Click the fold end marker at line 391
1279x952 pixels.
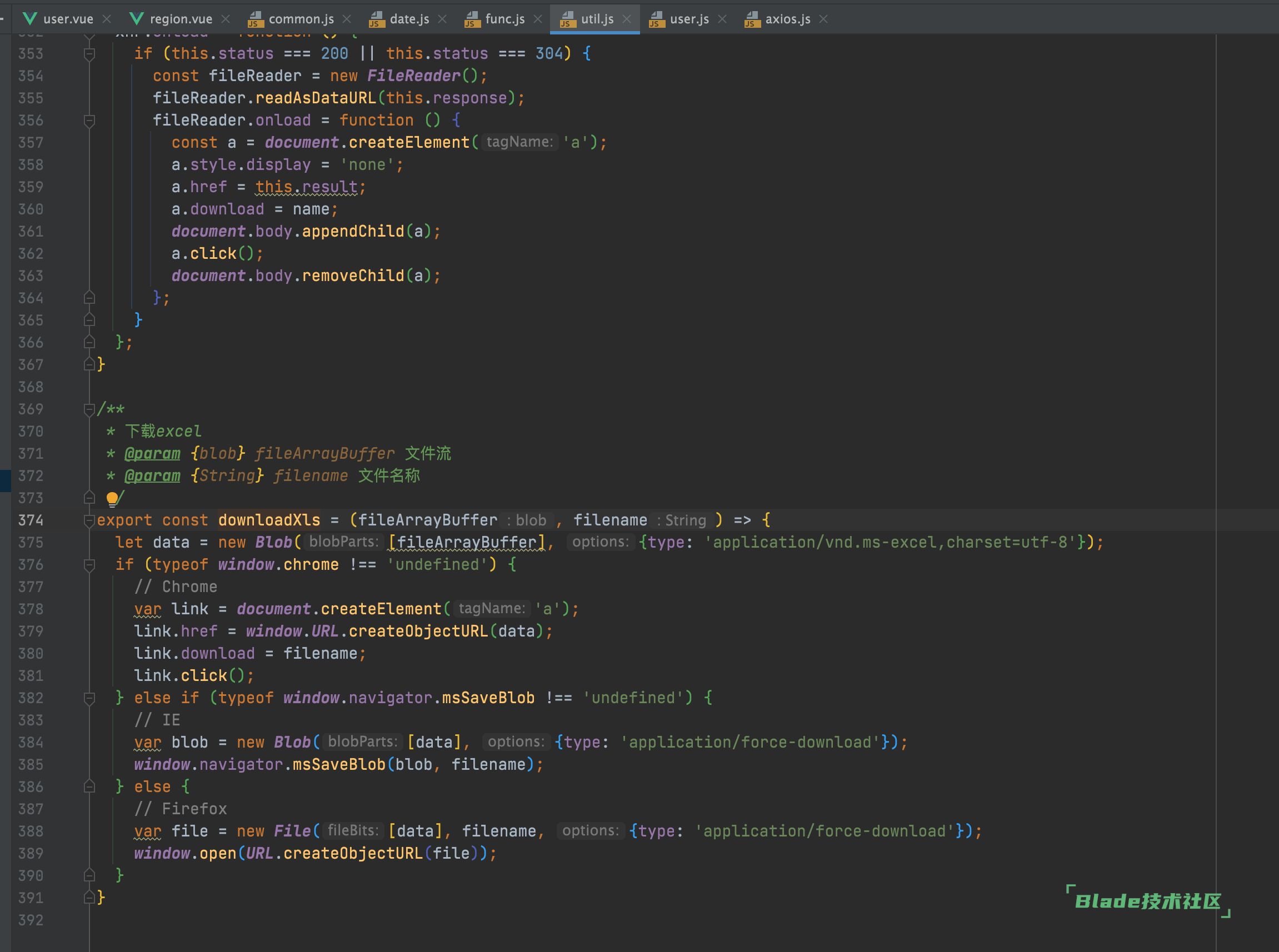89,897
